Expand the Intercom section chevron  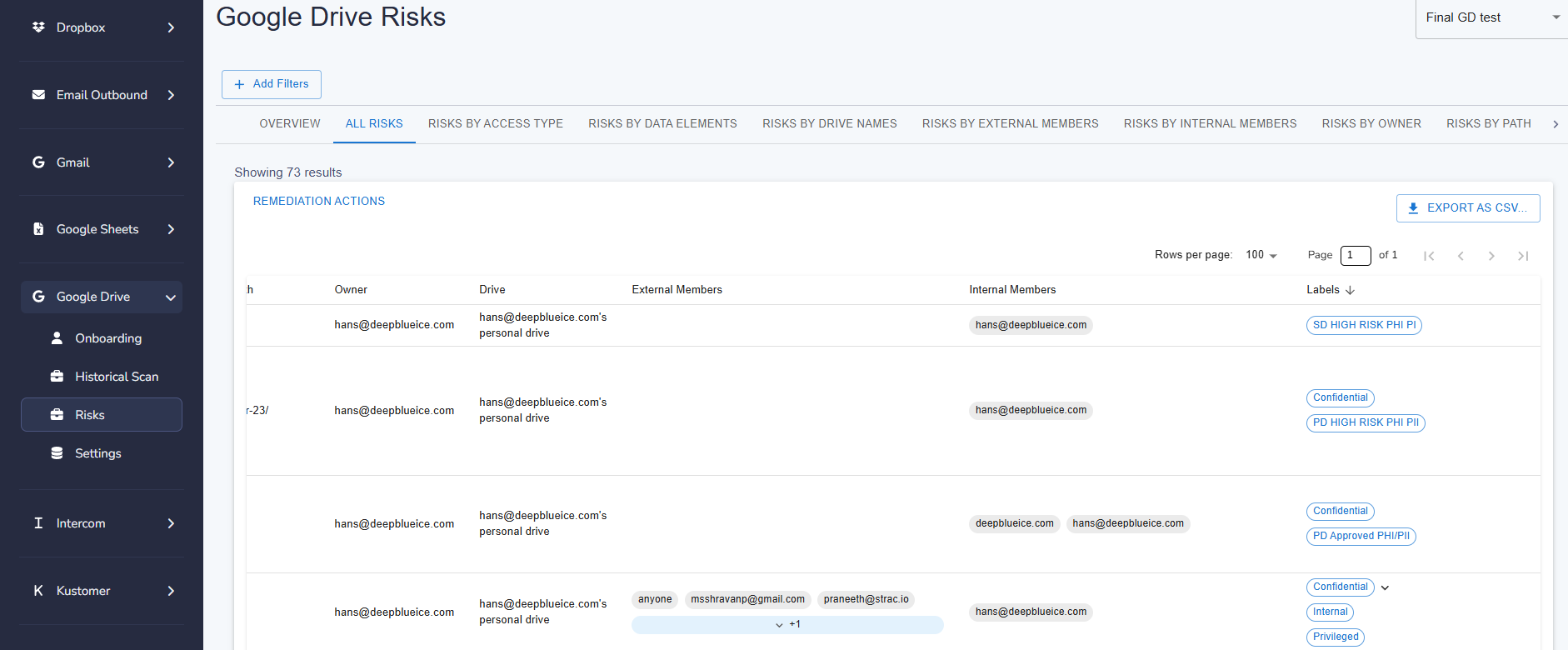click(171, 523)
